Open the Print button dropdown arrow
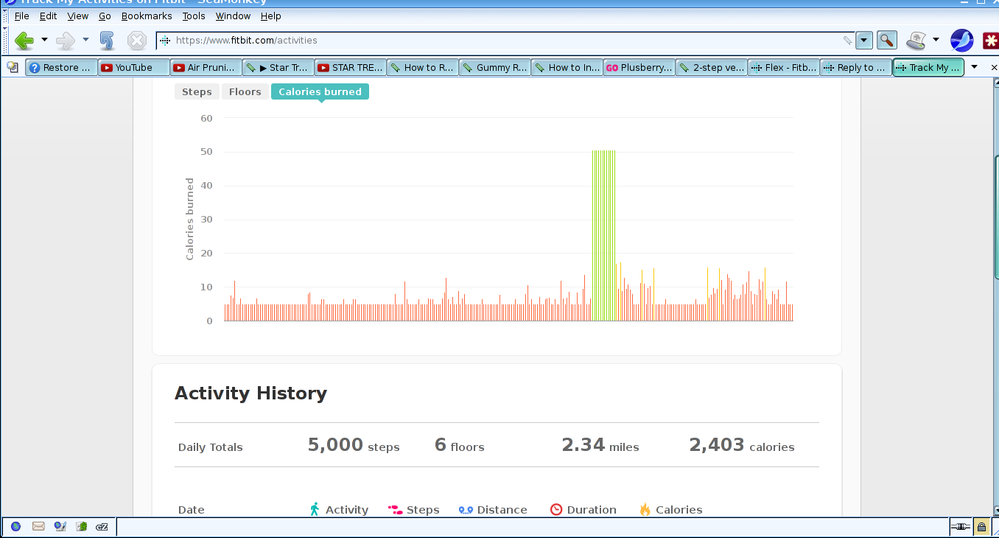 click(935, 40)
